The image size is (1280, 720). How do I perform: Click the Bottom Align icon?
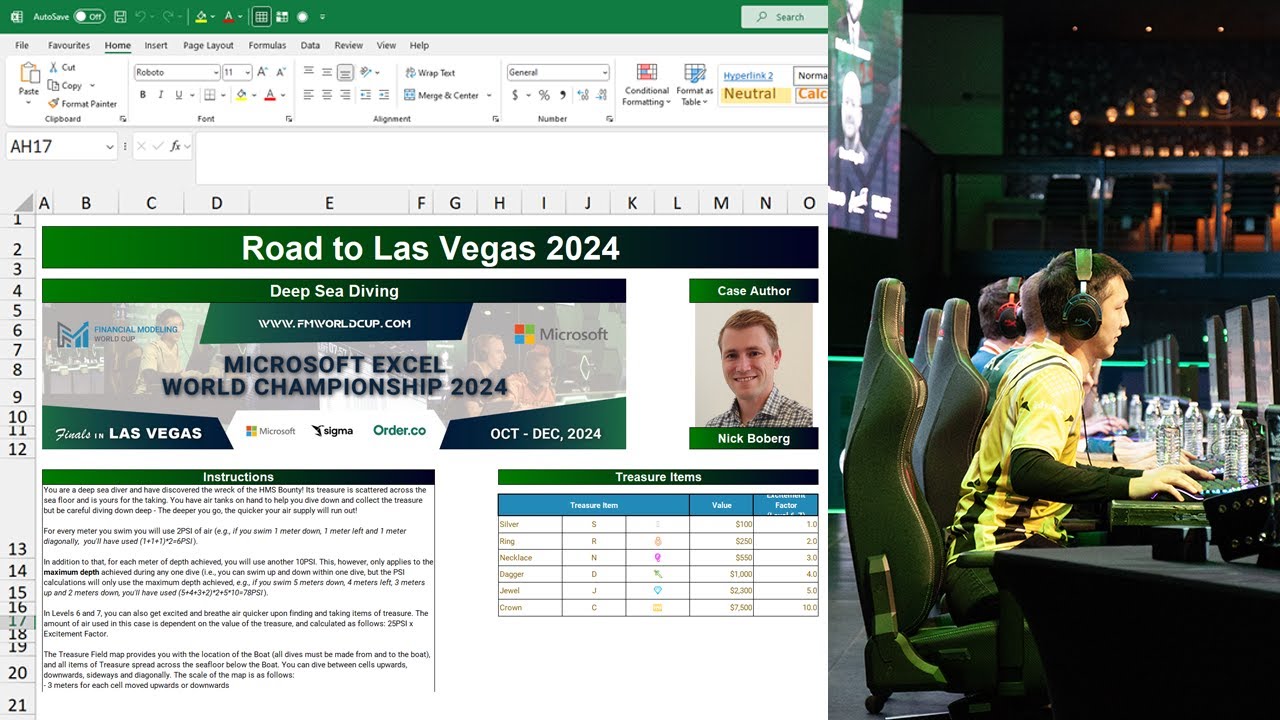pos(345,72)
